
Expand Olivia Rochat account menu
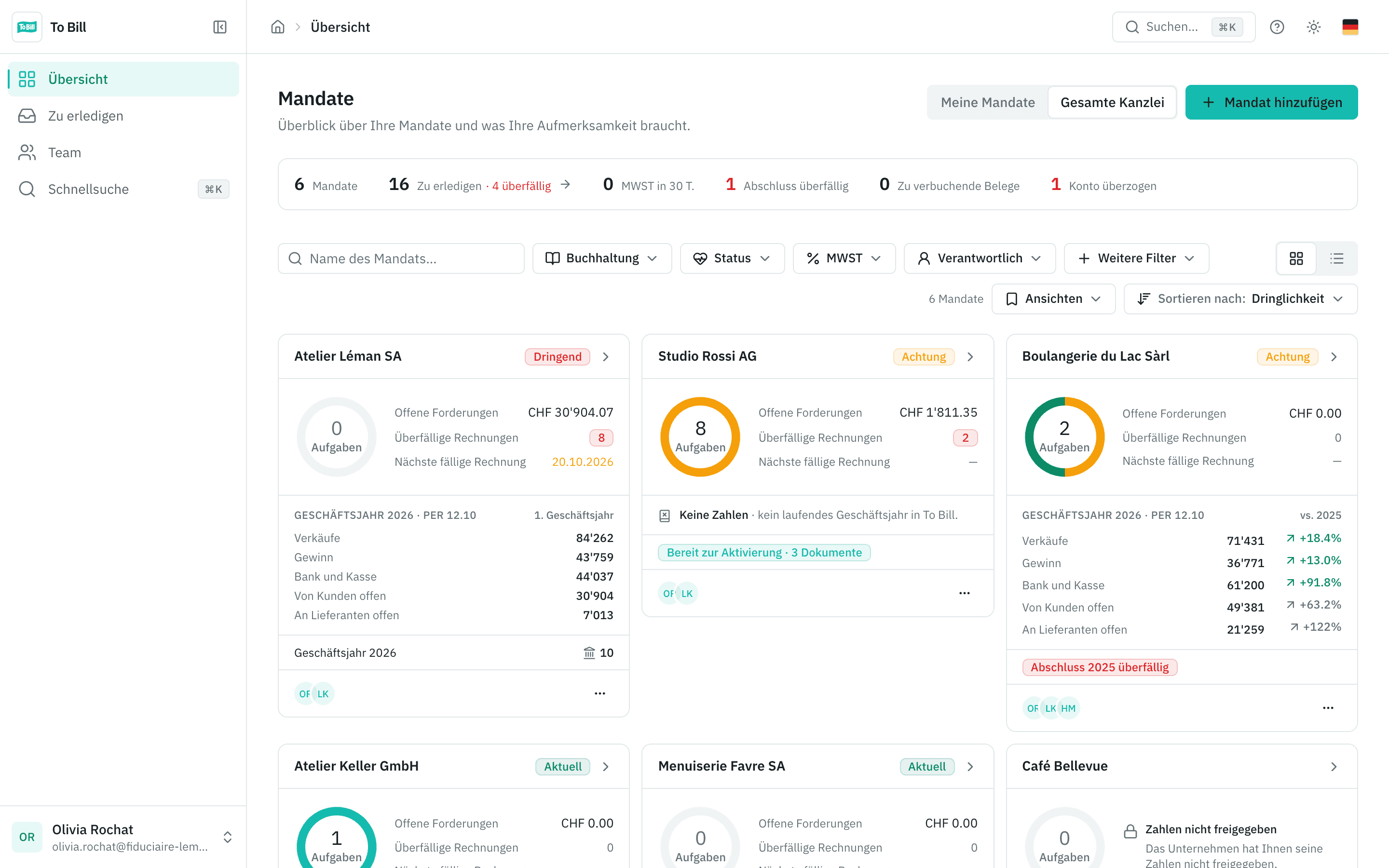pyautogui.click(x=123, y=837)
